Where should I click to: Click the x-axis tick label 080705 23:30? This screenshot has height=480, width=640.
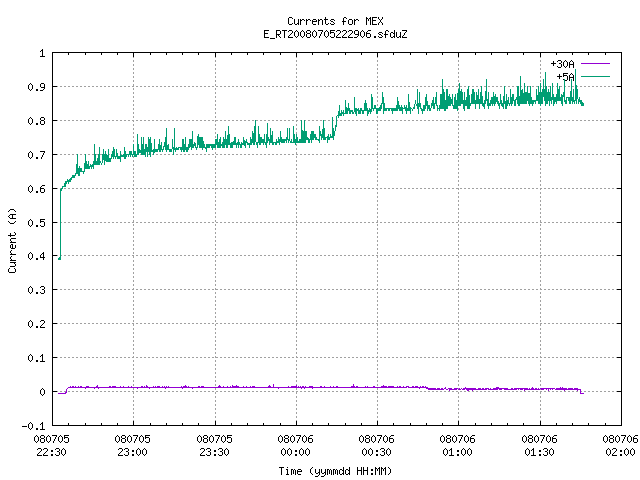[x=214, y=445]
